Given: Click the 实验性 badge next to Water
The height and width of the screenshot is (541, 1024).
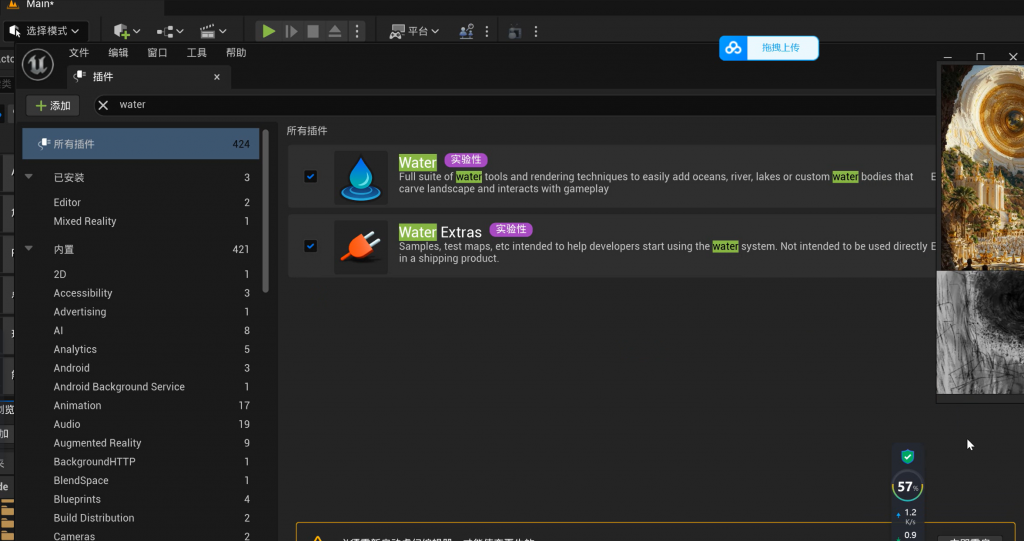Looking at the screenshot, I should (466, 159).
